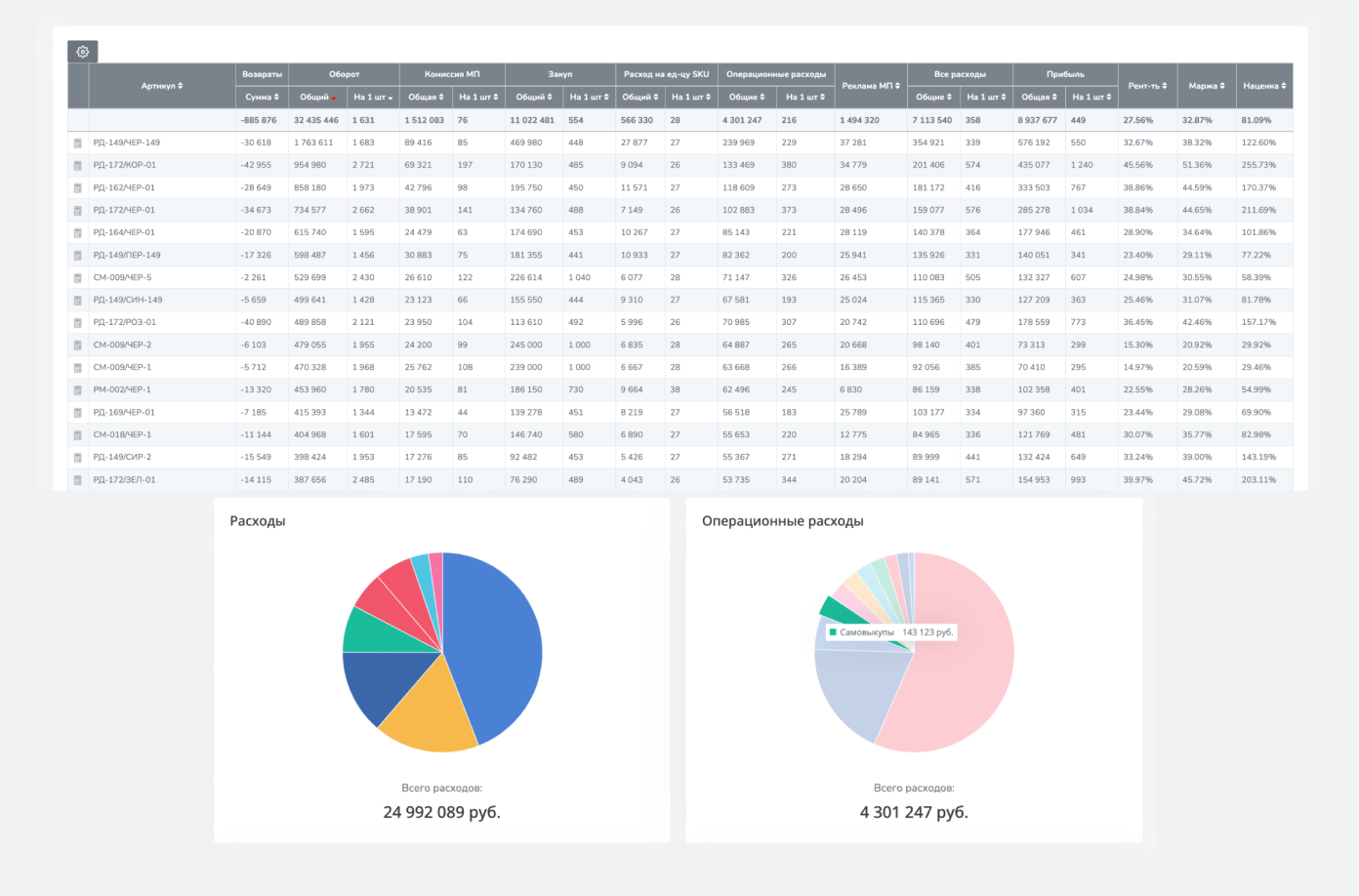Image resolution: width=1359 pixels, height=896 pixels.
Task: Click calculator icon for РД-149/ЧЕР-149 row
Action: [78, 143]
